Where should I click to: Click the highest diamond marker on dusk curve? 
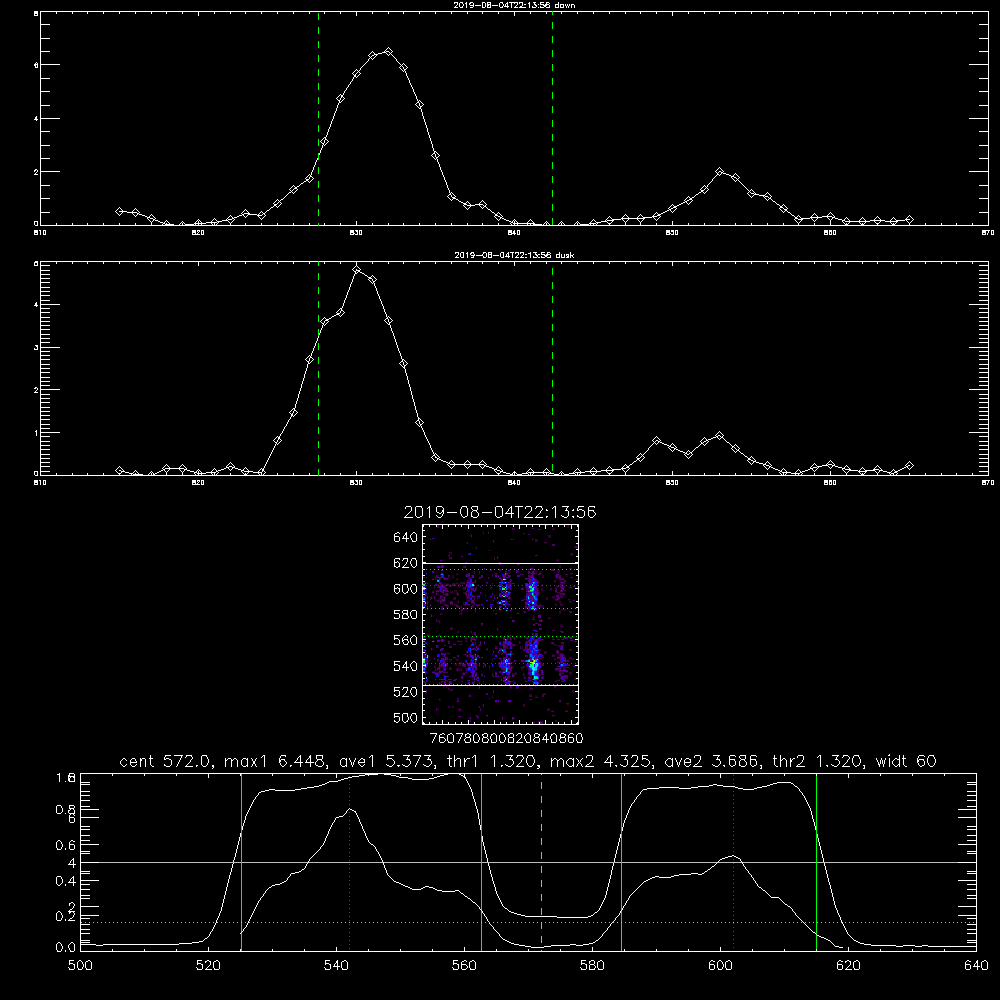(x=357, y=270)
